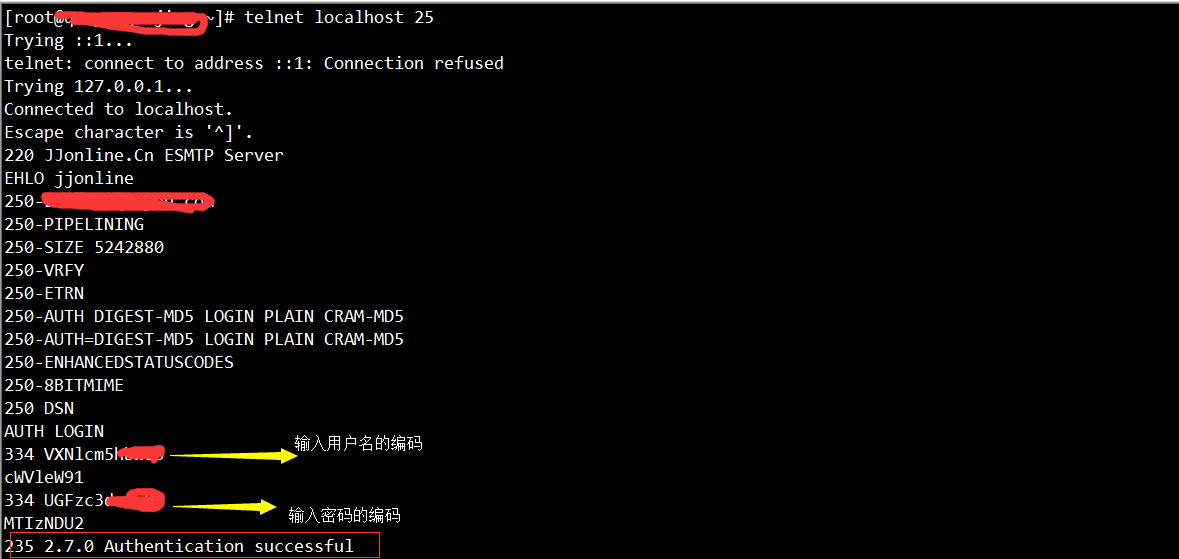1179x559 pixels.
Task: Click the 250-VRFY line
Action: [44, 270]
